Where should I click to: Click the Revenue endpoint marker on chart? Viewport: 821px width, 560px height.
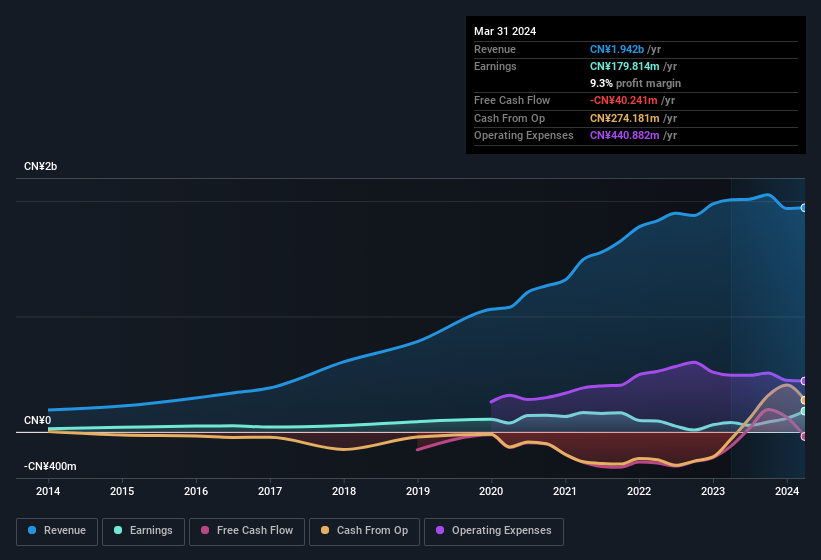pos(804,208)
